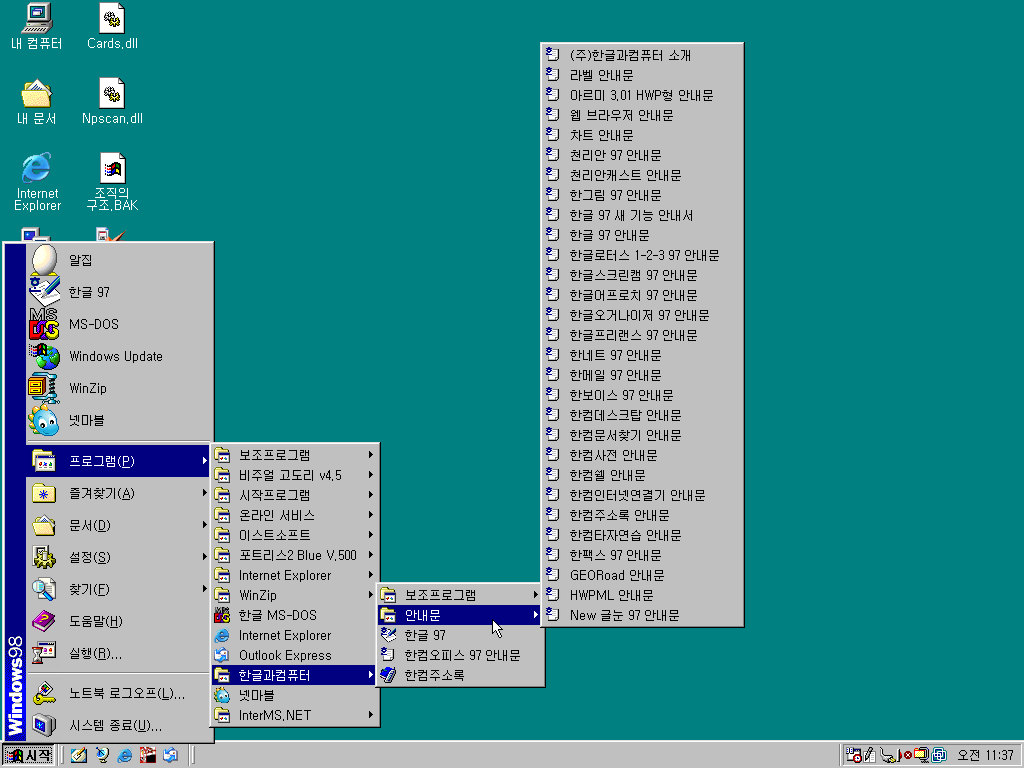Open 한글 97 새 기능 안내서

(x=643, y=215)
